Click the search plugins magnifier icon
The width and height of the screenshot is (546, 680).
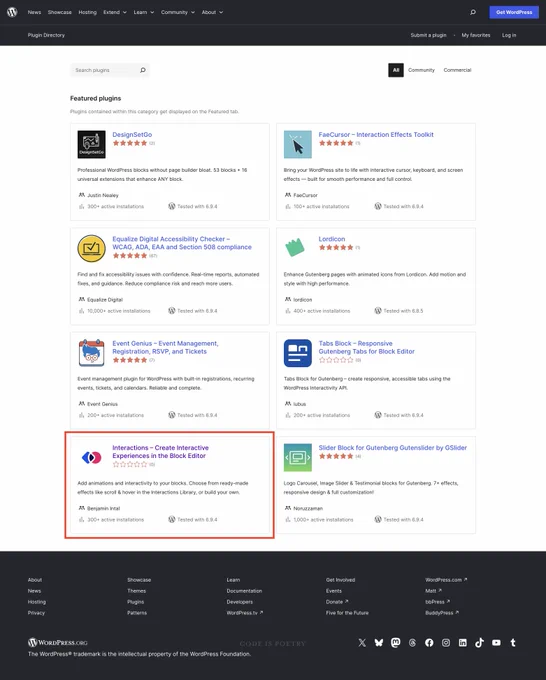pos(143,70)
